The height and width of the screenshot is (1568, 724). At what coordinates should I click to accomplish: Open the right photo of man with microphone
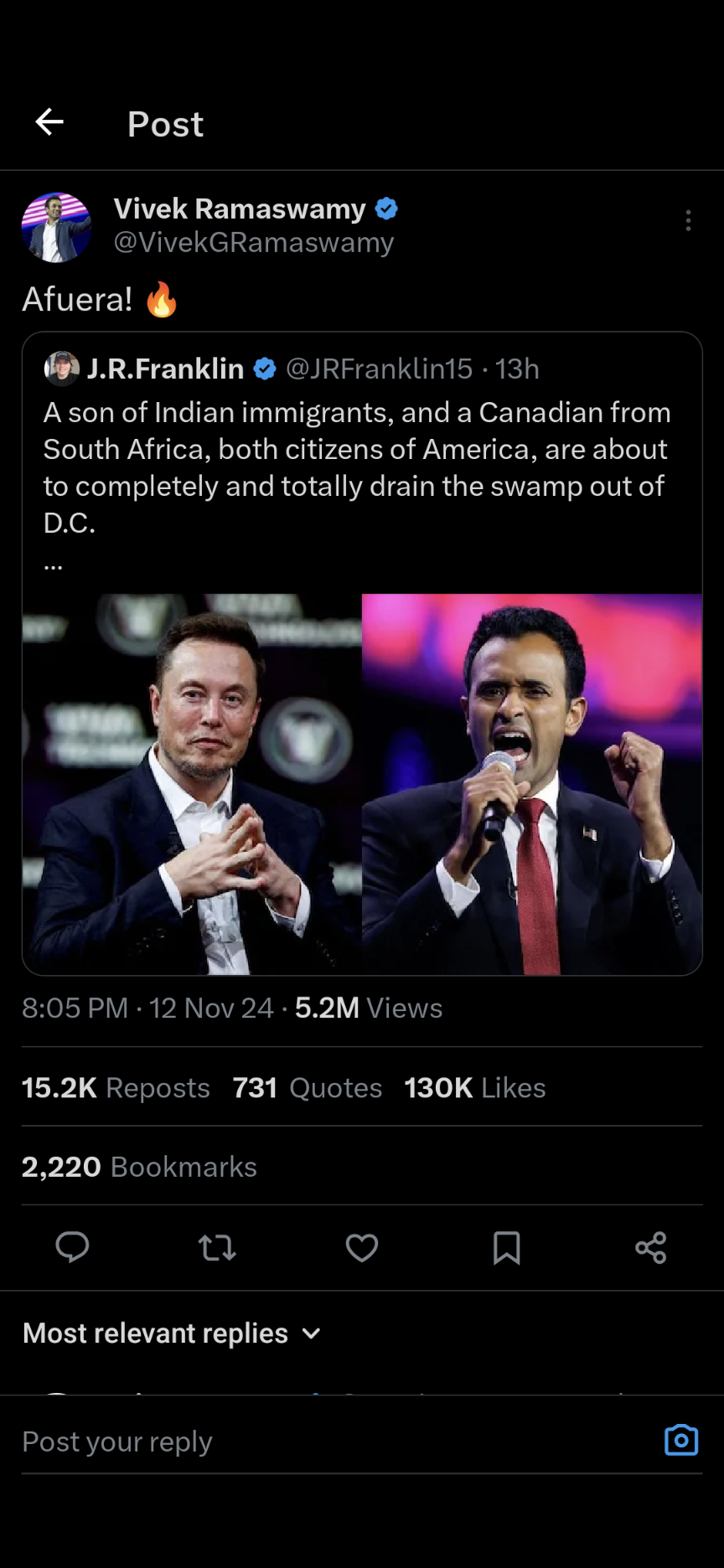pyautogui.click(x=532, y=784)
